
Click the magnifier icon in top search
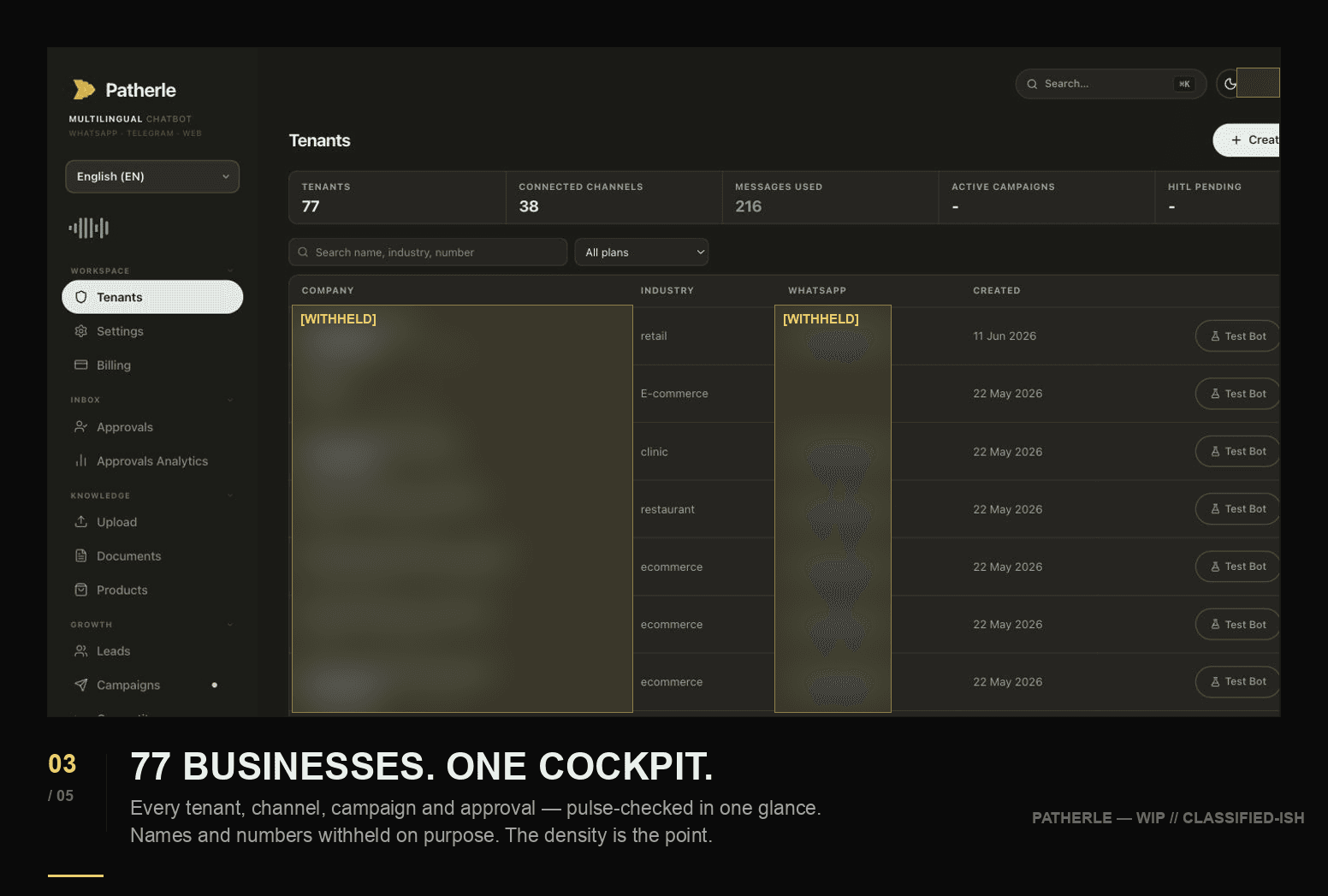(1032, 84)
